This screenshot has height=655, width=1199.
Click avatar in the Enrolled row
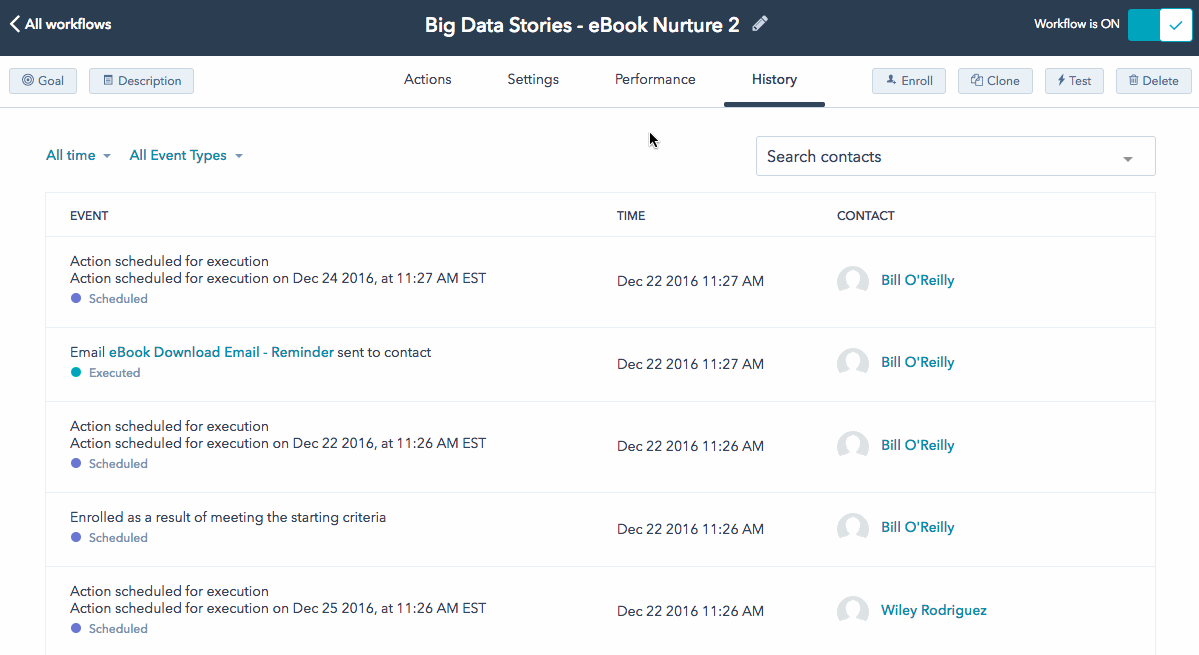[853, 527]
